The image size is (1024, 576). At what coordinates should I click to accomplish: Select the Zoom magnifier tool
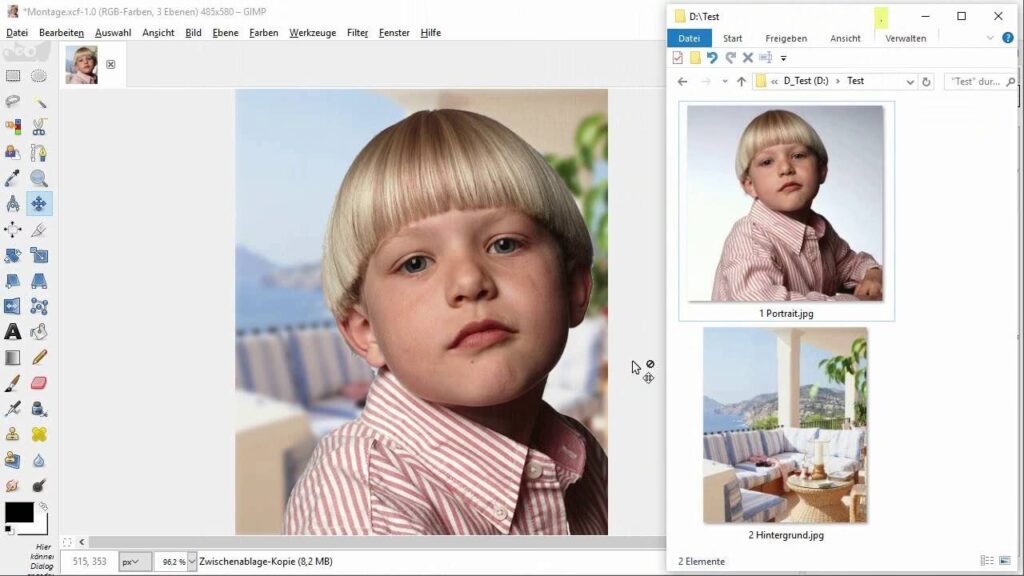39,178
